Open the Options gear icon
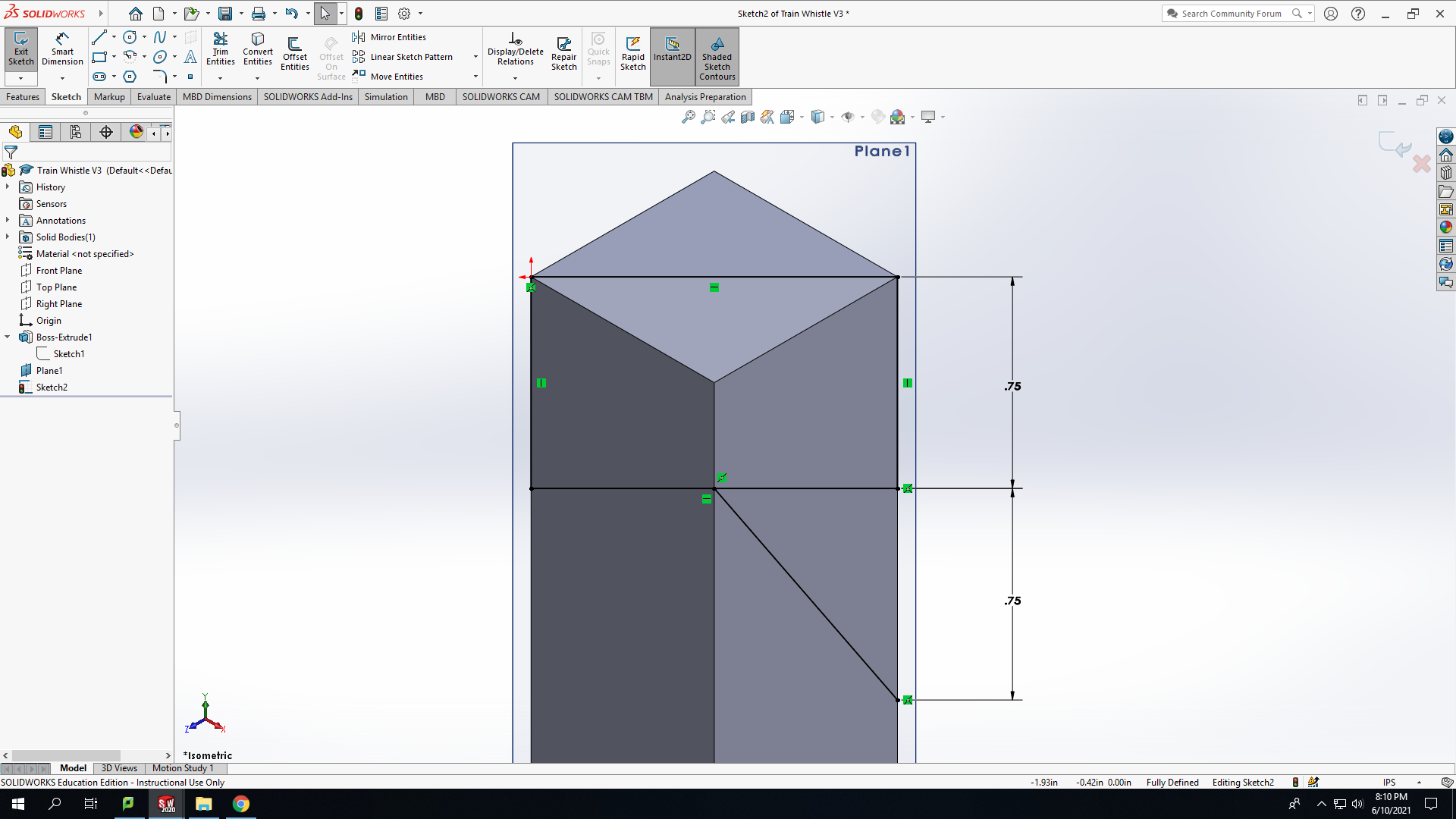 (404, 14)
